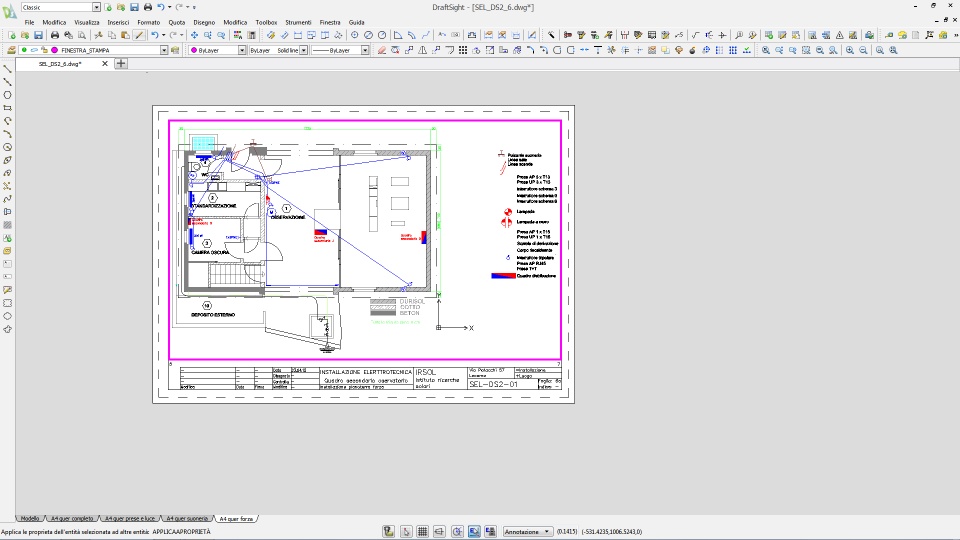Image resolution: width=960 pixels, height=540 pixels.
Task: Click the Undo arrow in the standard toolbar
Action: [x=155, y=35]
